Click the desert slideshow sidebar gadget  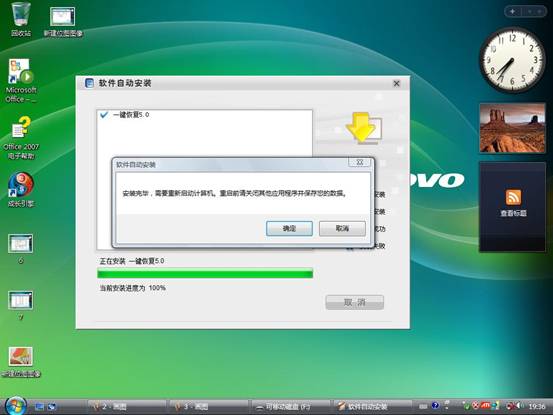point(512,128)
